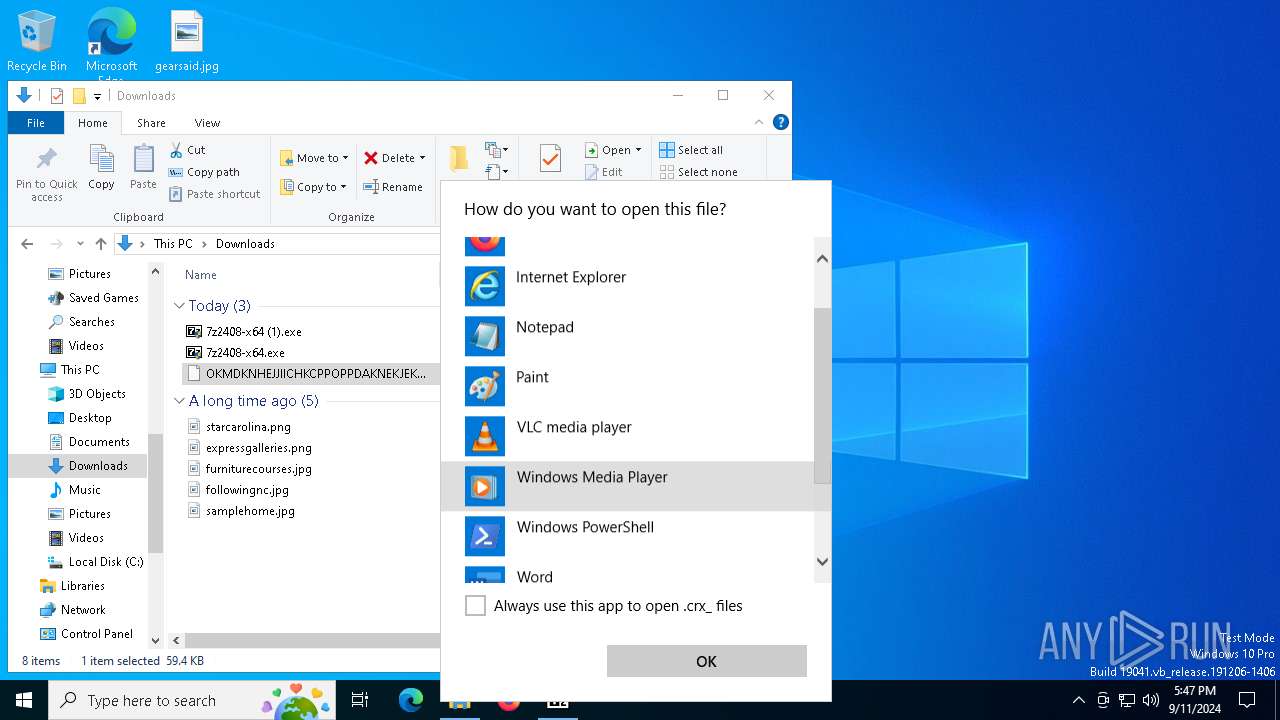Open Microsoft Edge desktop shortcut

[111, 45]
